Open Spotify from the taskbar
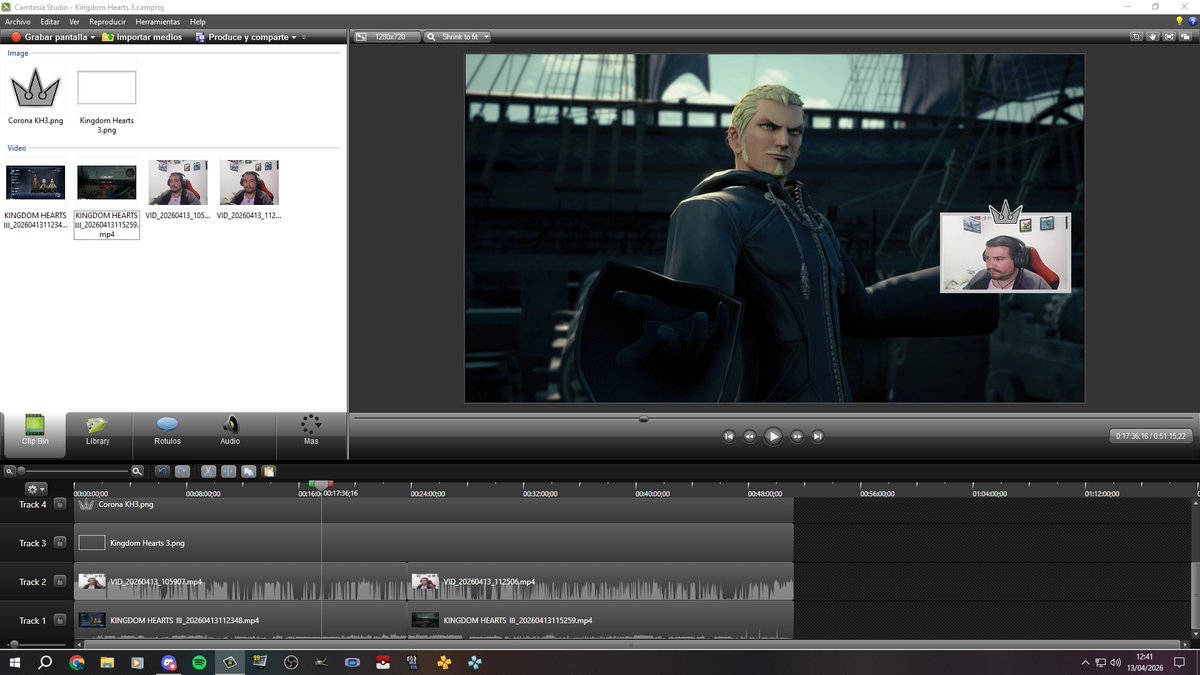The height and width of the screenshot is (675, 1200). point(198,662)
